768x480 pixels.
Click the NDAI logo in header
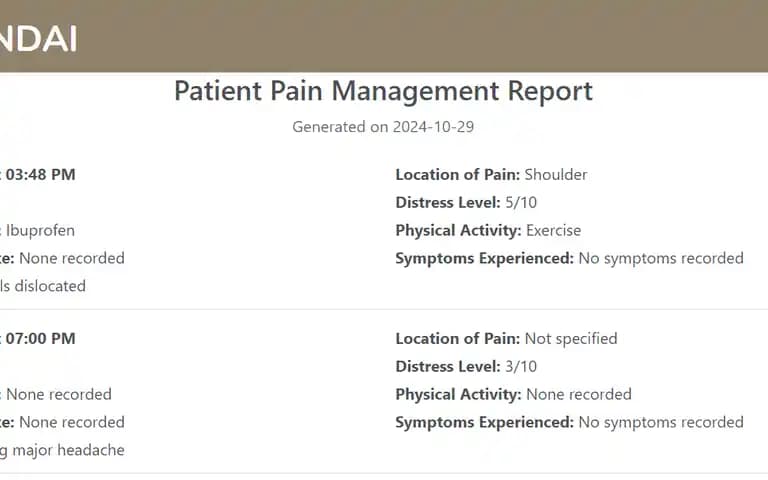38,39
